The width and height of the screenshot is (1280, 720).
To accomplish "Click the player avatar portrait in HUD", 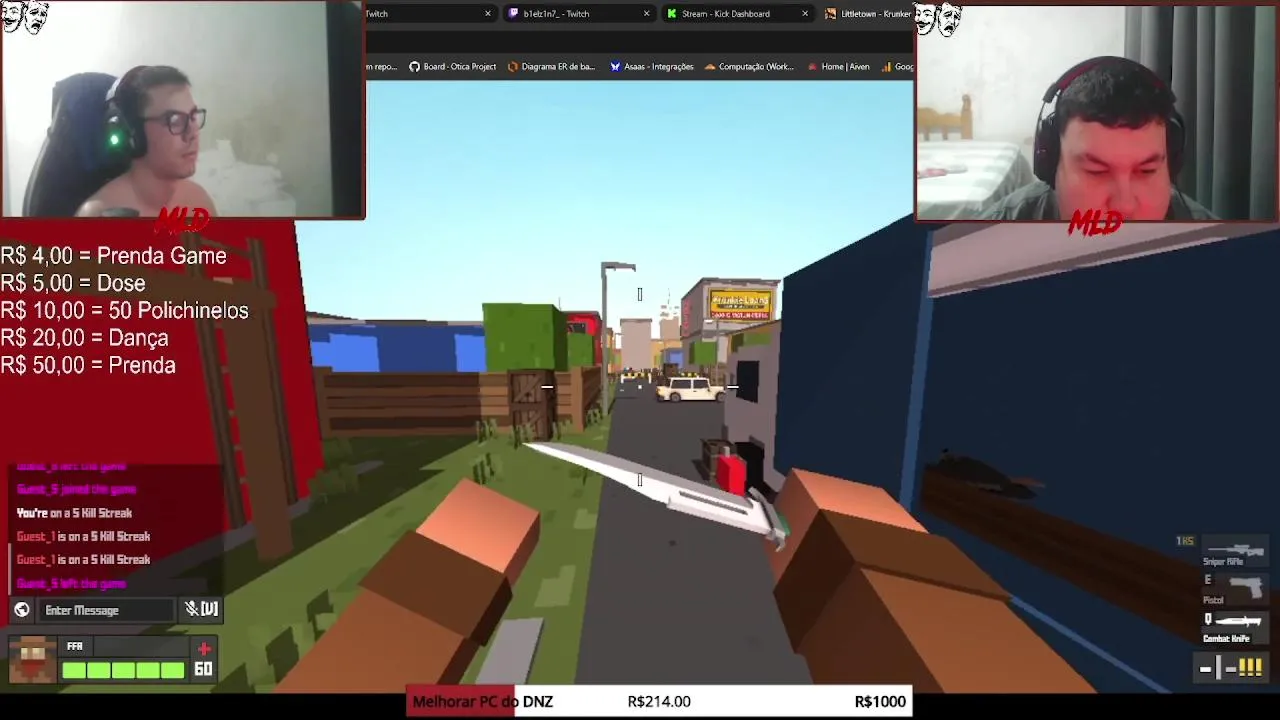I will point(32,660).
